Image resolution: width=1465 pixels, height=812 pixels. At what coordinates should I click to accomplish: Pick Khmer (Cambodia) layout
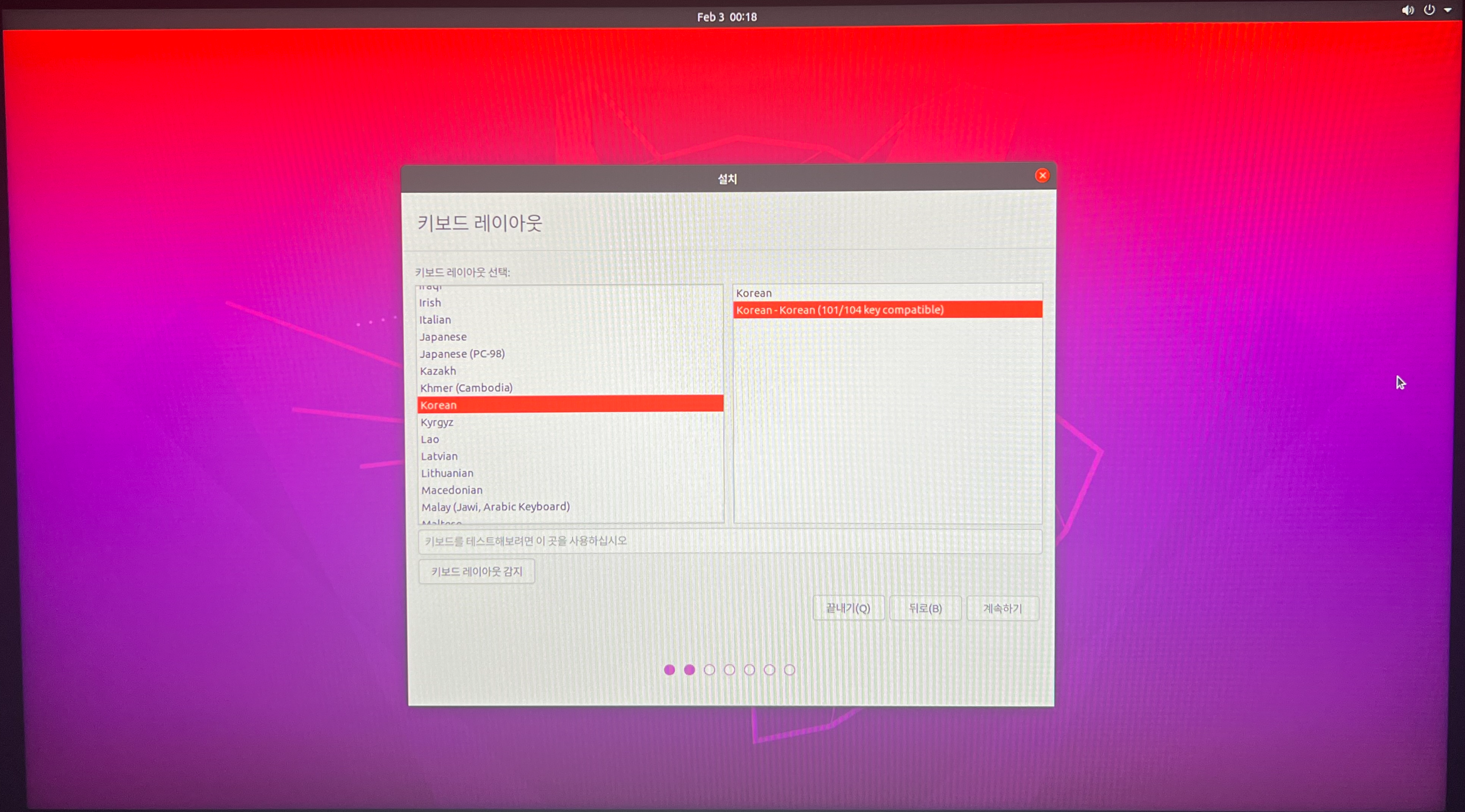pyautogui.click(x=466, y=388)
